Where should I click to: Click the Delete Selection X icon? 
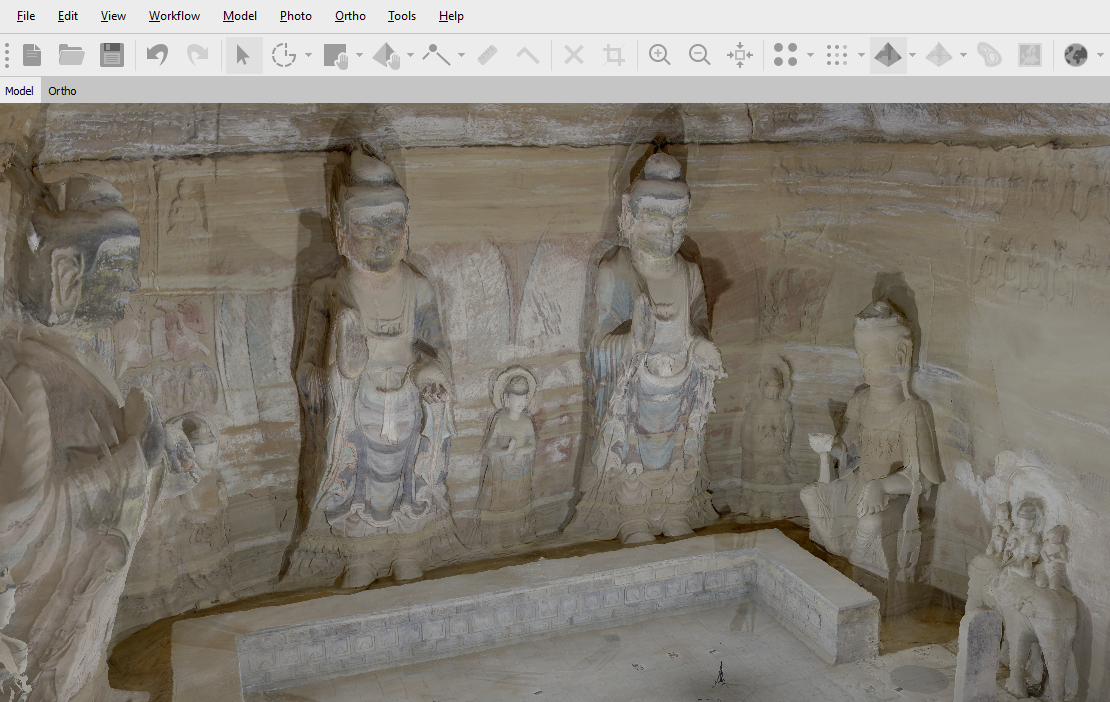tap(574, 54)
